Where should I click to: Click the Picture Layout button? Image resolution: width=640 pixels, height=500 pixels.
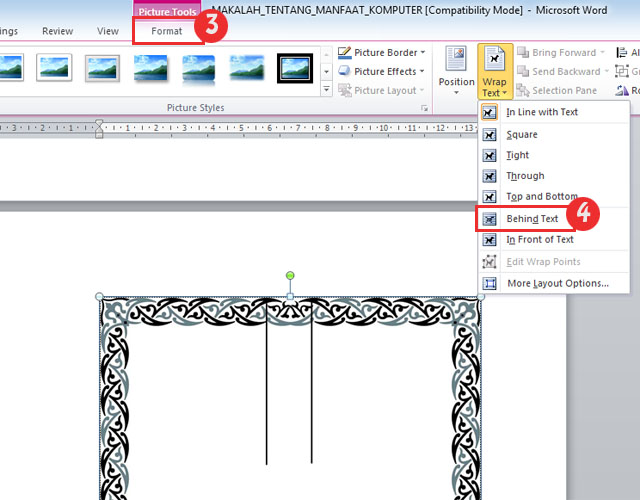pos(382,90)
